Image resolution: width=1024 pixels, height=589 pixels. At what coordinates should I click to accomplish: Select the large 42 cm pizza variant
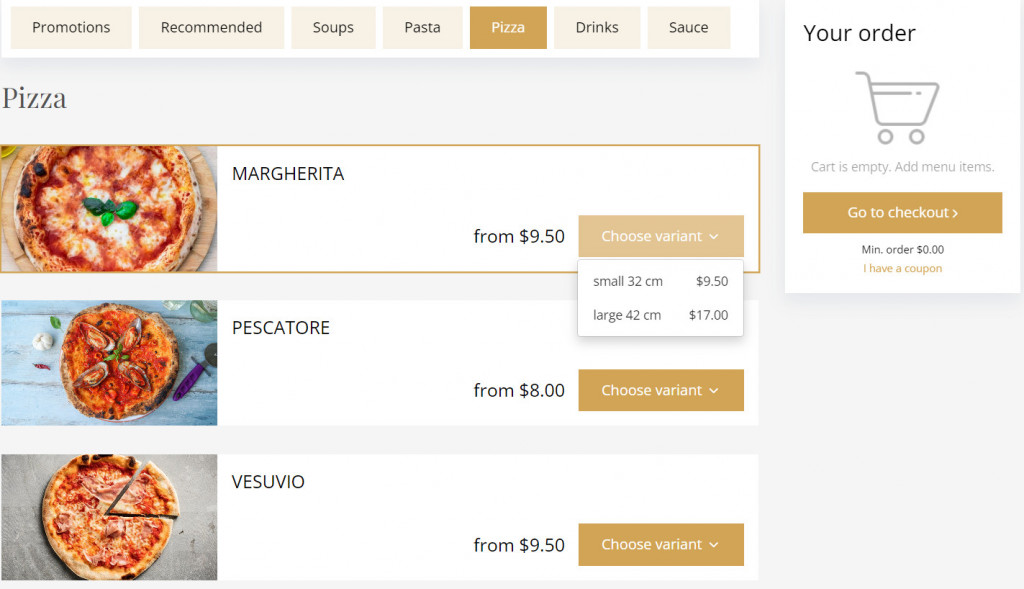pos(660,314)
